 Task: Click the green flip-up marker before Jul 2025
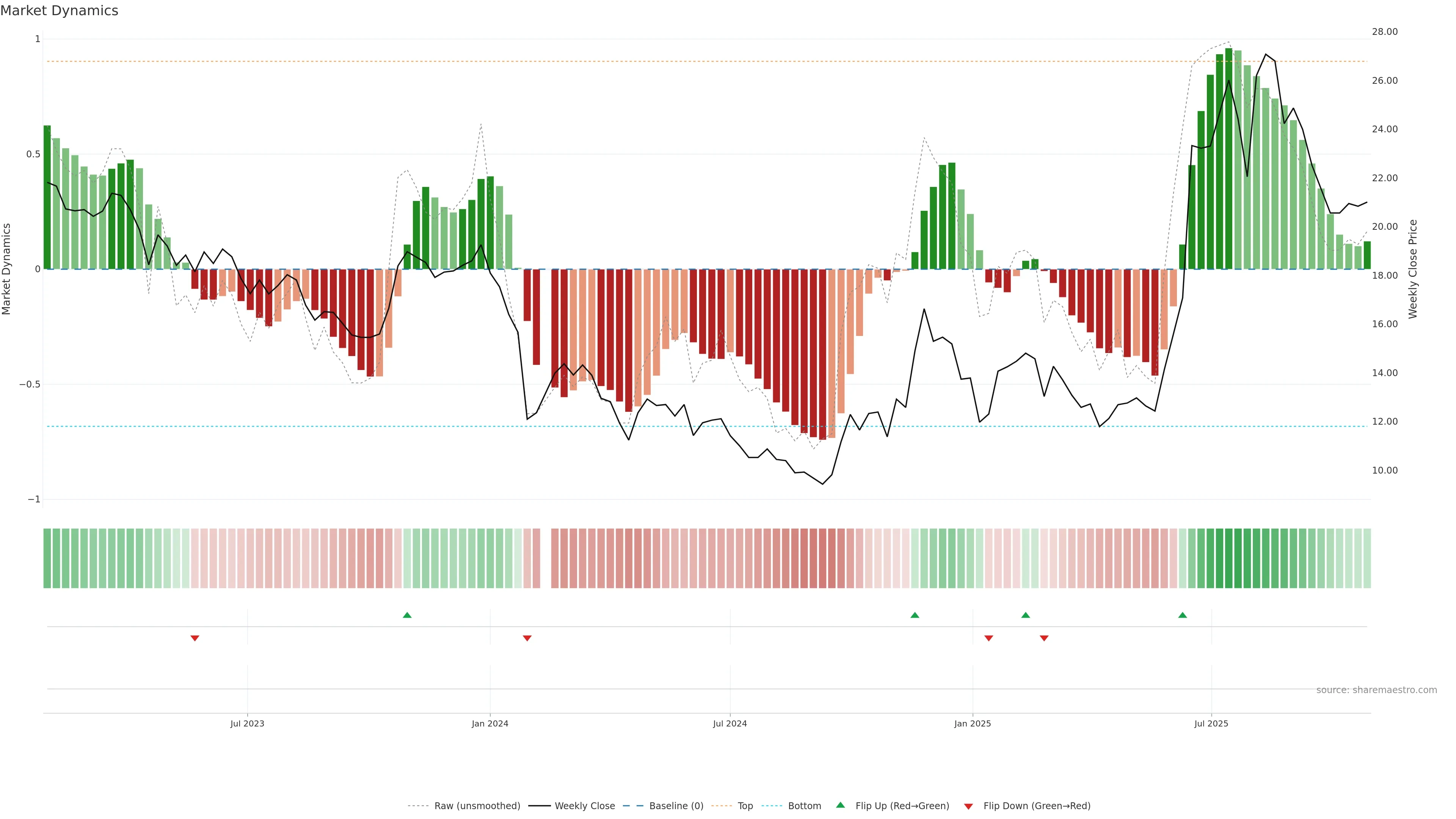1183,615
